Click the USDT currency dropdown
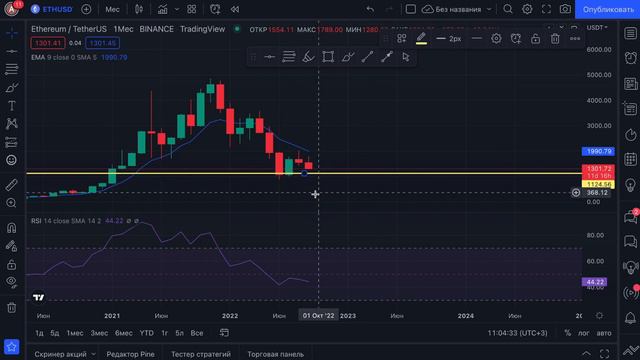The width and height of the screenshot is (640, 360). 597,27
